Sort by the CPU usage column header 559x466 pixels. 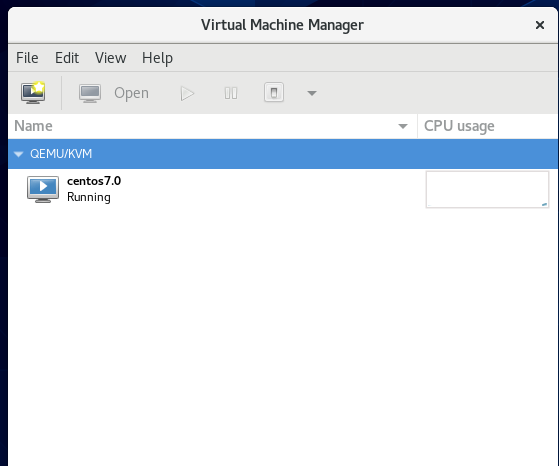coord(488,126)
